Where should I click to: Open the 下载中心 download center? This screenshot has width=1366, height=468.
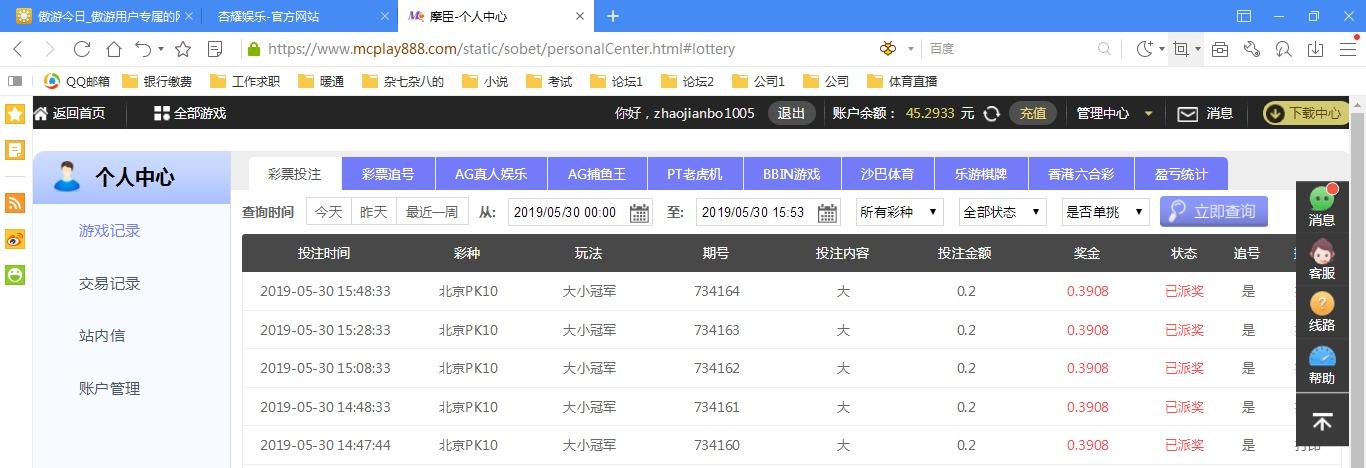coord(1306,113)
